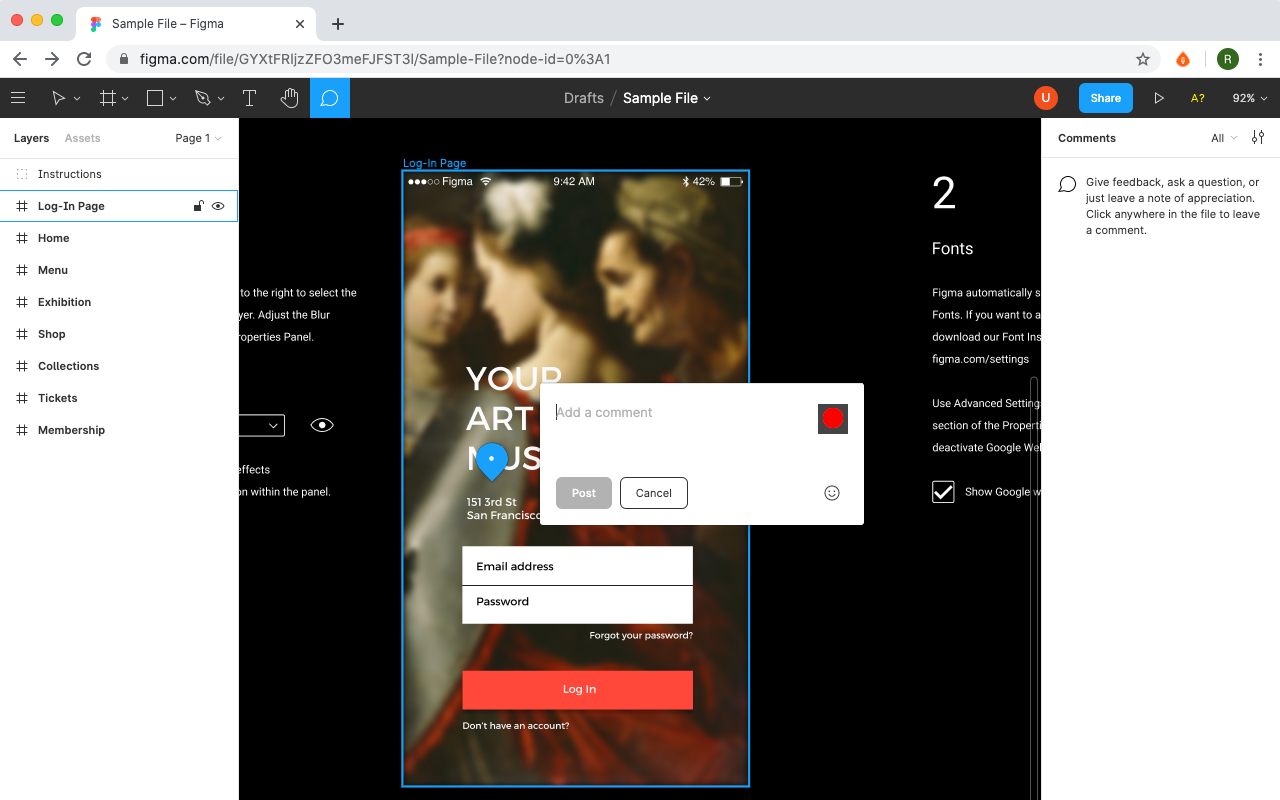Open comment settings sliders icon
This screenshot has height=800, width=1280.
point(1258,138)
